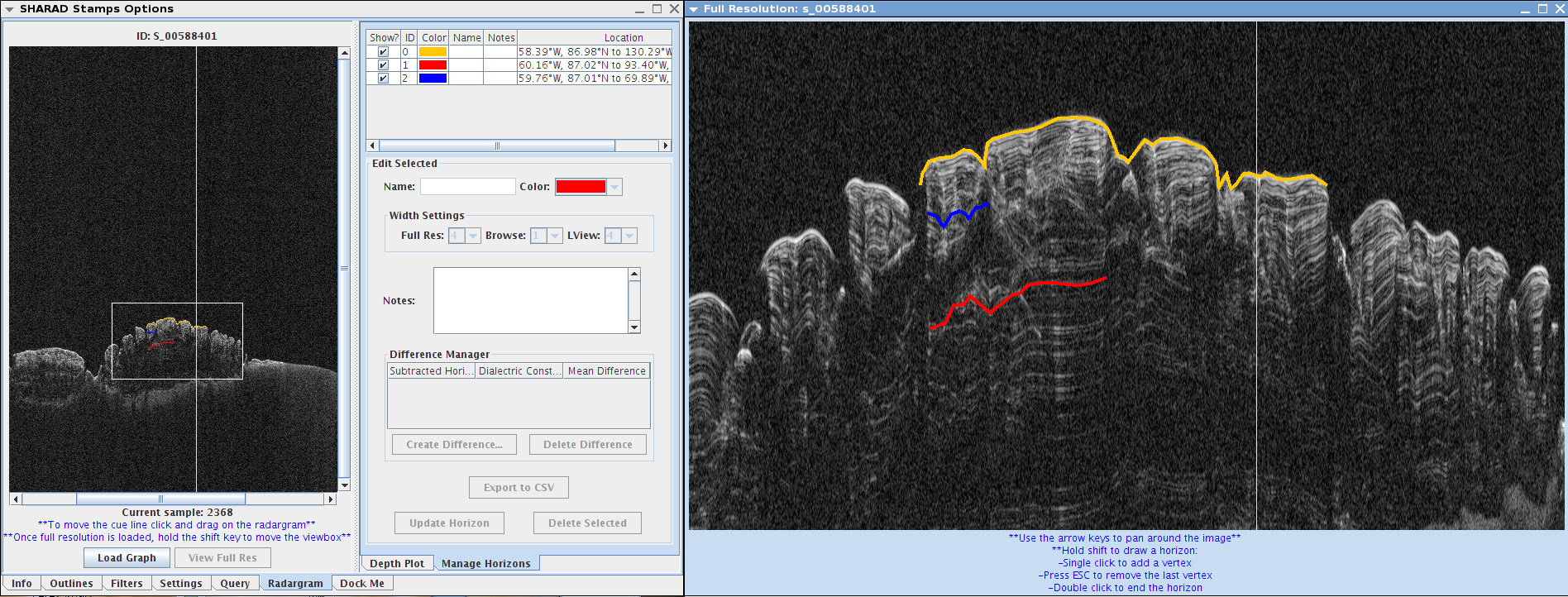The image size is (1568, 597).
Task: Select location cell starting 60.16°W, 87.02°N
Action: point(595,65)
